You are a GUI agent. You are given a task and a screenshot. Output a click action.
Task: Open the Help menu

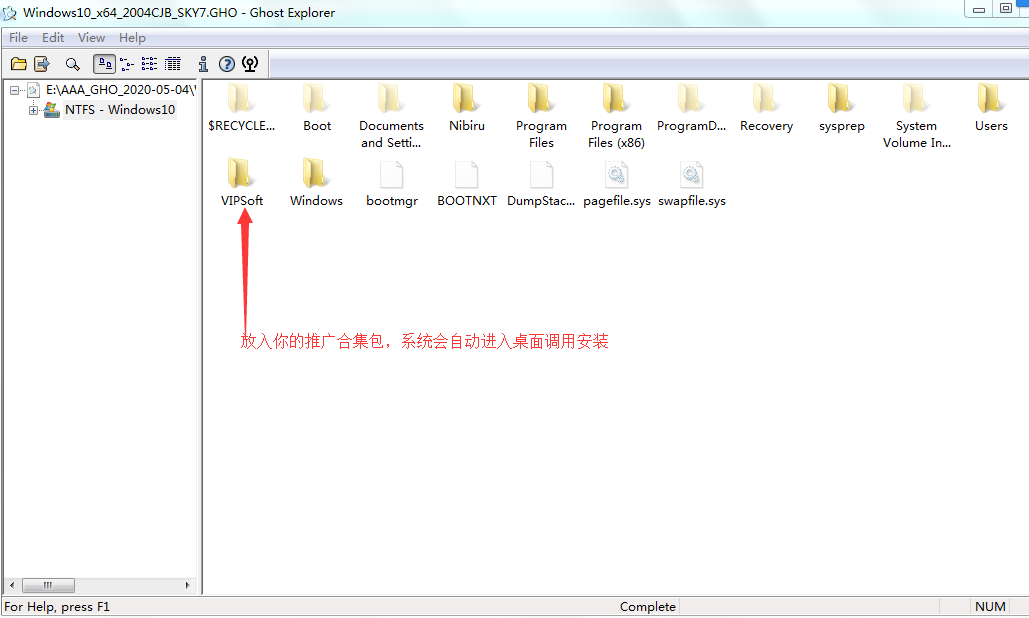132,38
